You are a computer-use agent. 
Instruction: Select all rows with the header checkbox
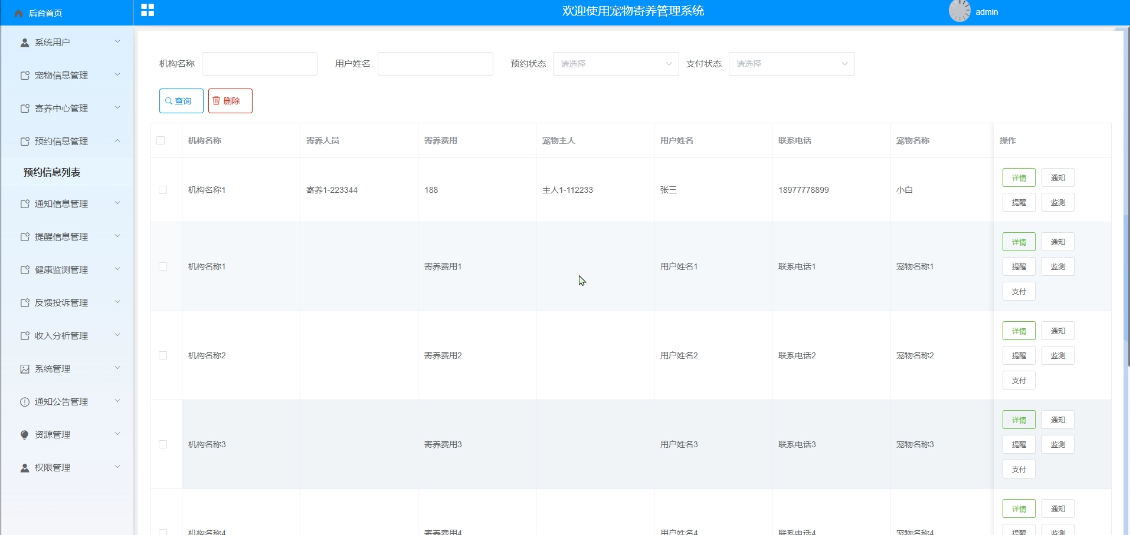coord(161,141)
